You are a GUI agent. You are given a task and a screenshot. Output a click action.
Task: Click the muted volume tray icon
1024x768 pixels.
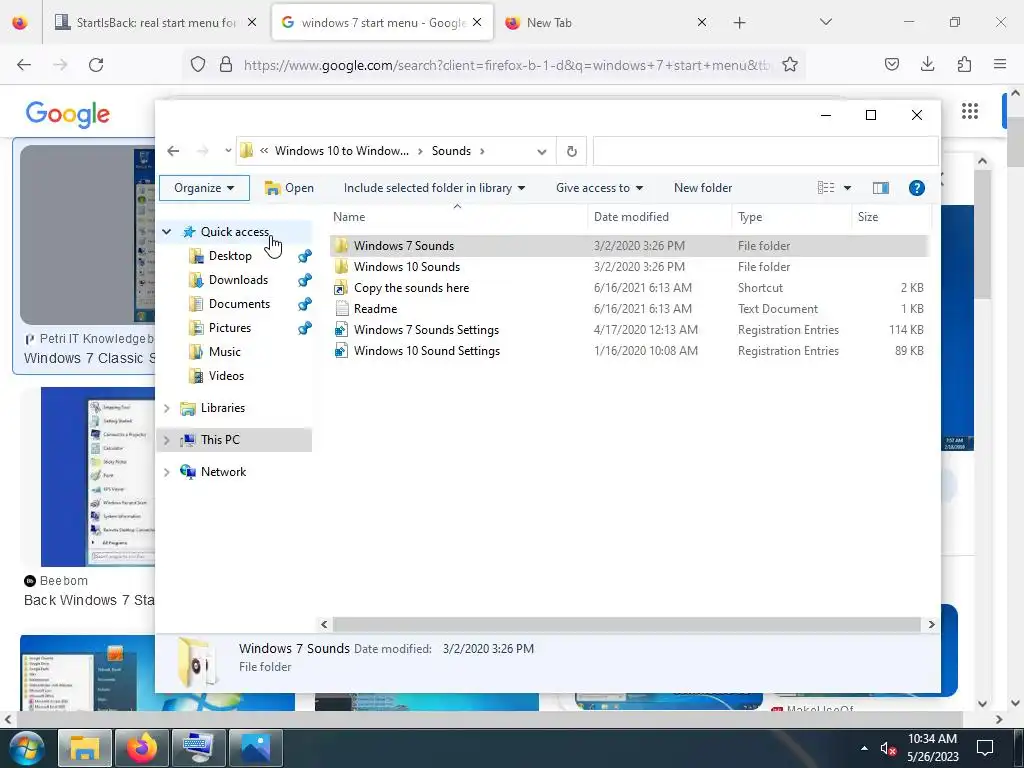pos(887,748)
